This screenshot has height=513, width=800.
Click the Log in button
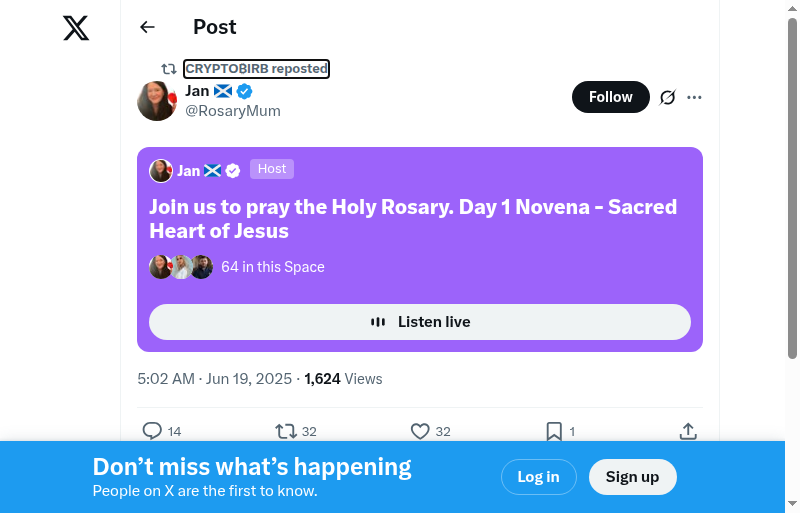pyautogui.click(x=538, y=477)
